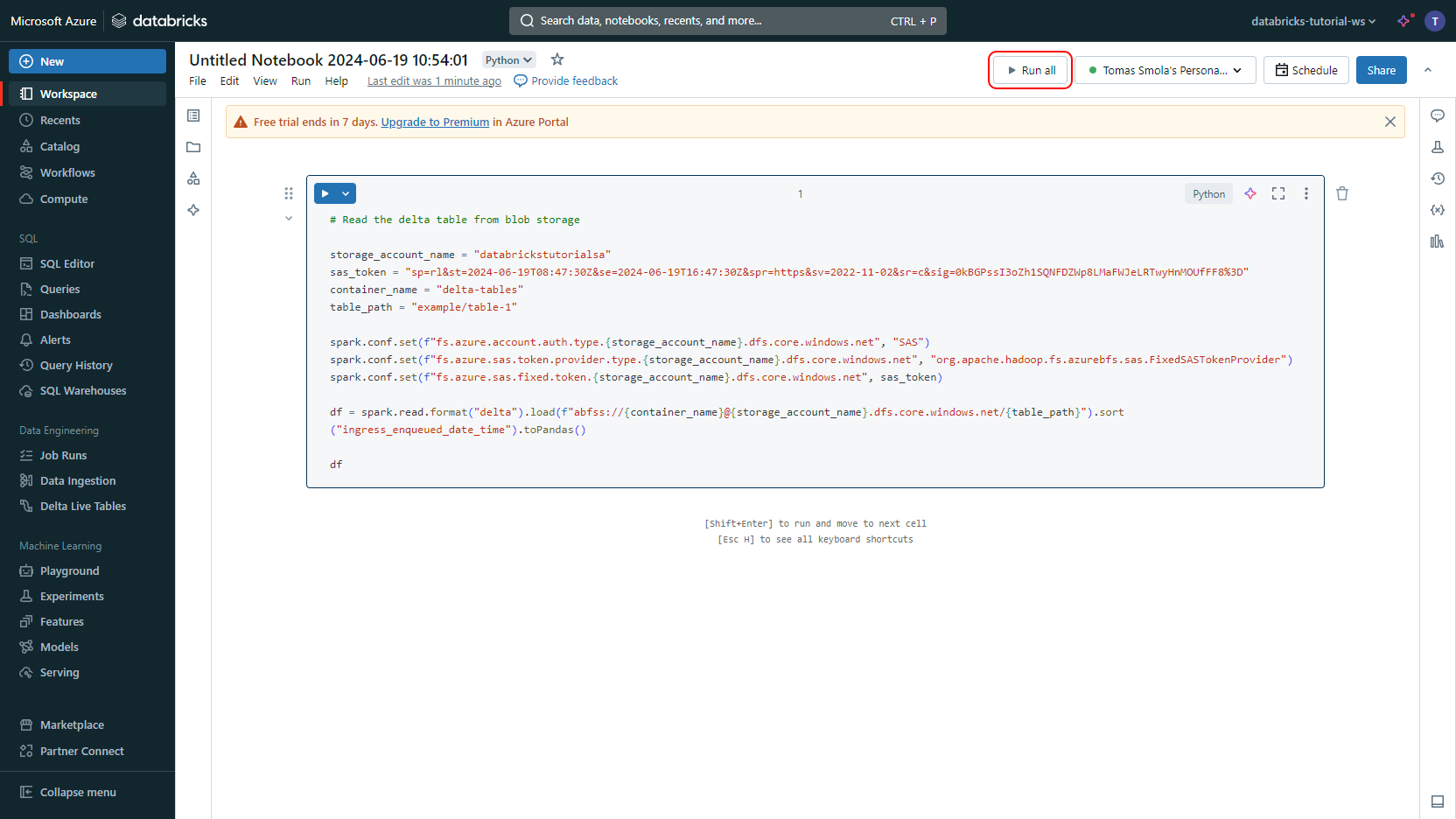Open the version history clock icon
The width and height of the screenshot is (1456, 819).
(1438, 178)
